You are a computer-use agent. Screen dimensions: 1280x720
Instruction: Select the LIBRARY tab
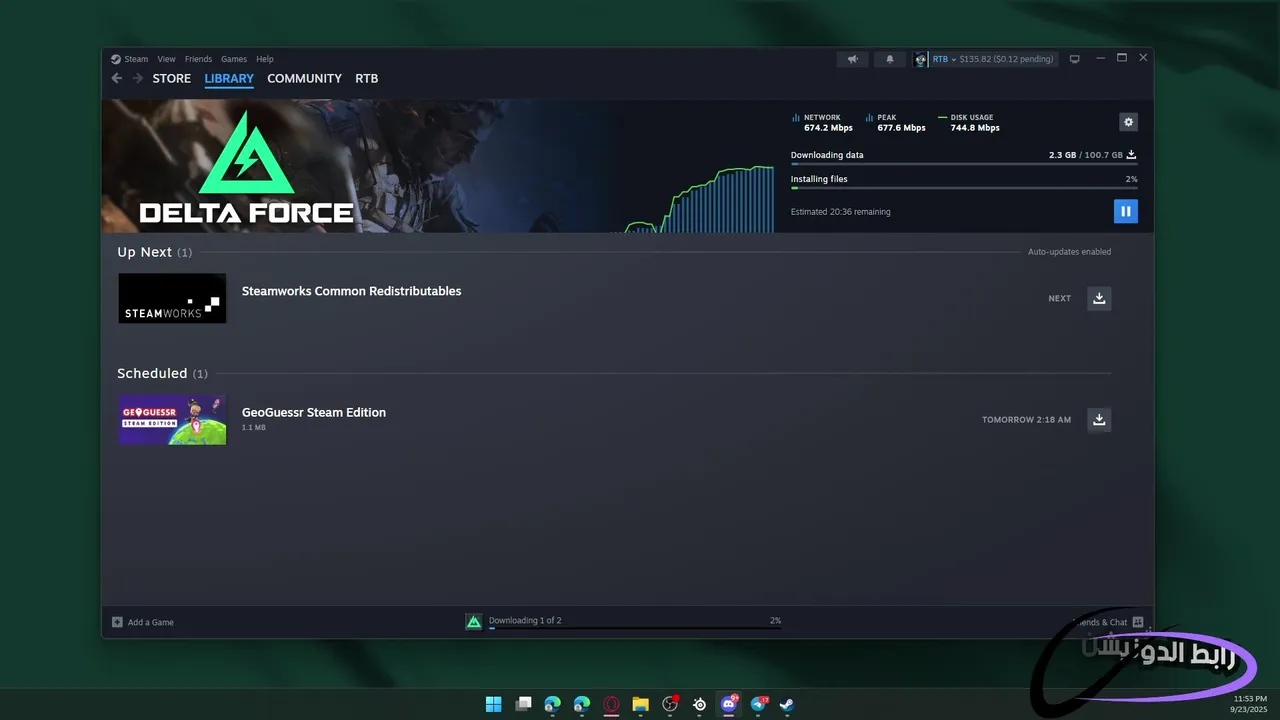229,78
